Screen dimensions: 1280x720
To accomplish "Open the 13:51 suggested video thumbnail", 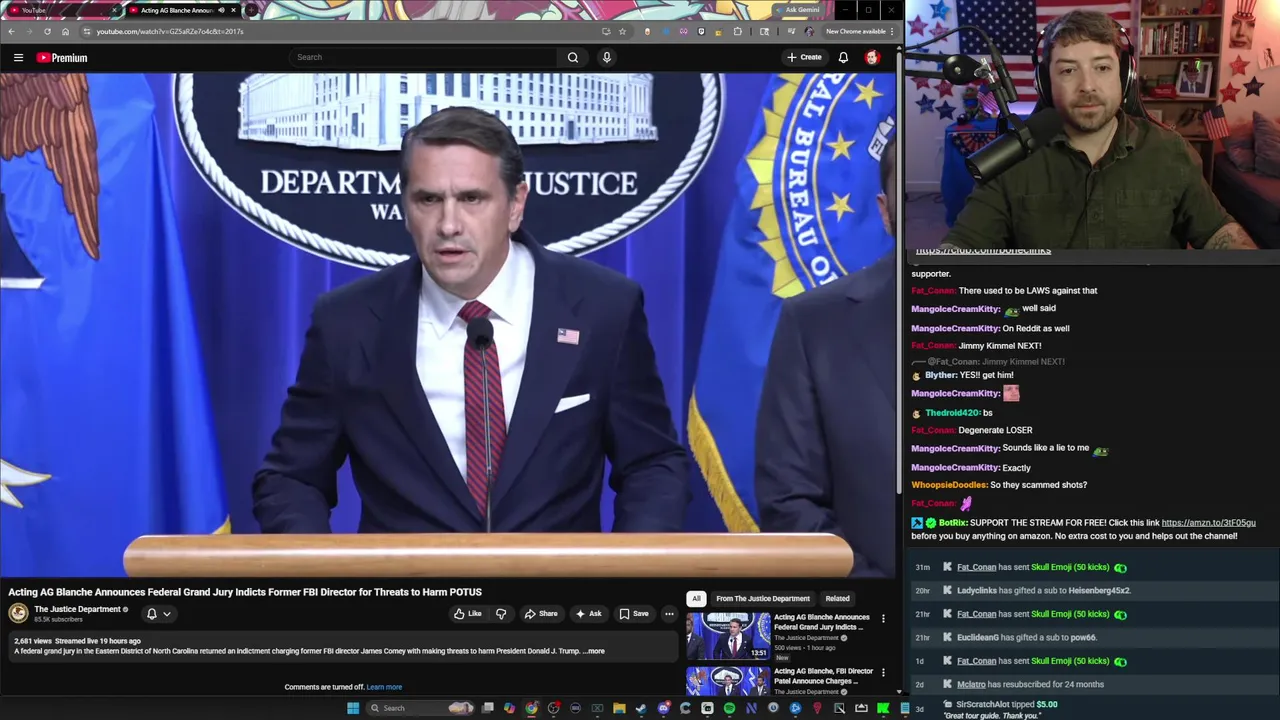I will click(728, 636).
